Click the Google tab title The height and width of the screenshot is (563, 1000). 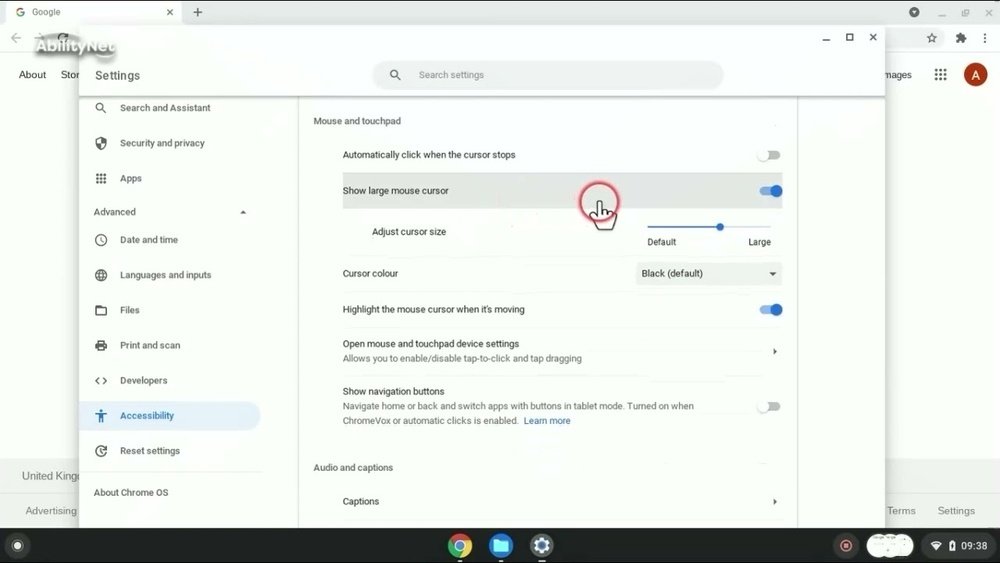click(x=46, y=12)
